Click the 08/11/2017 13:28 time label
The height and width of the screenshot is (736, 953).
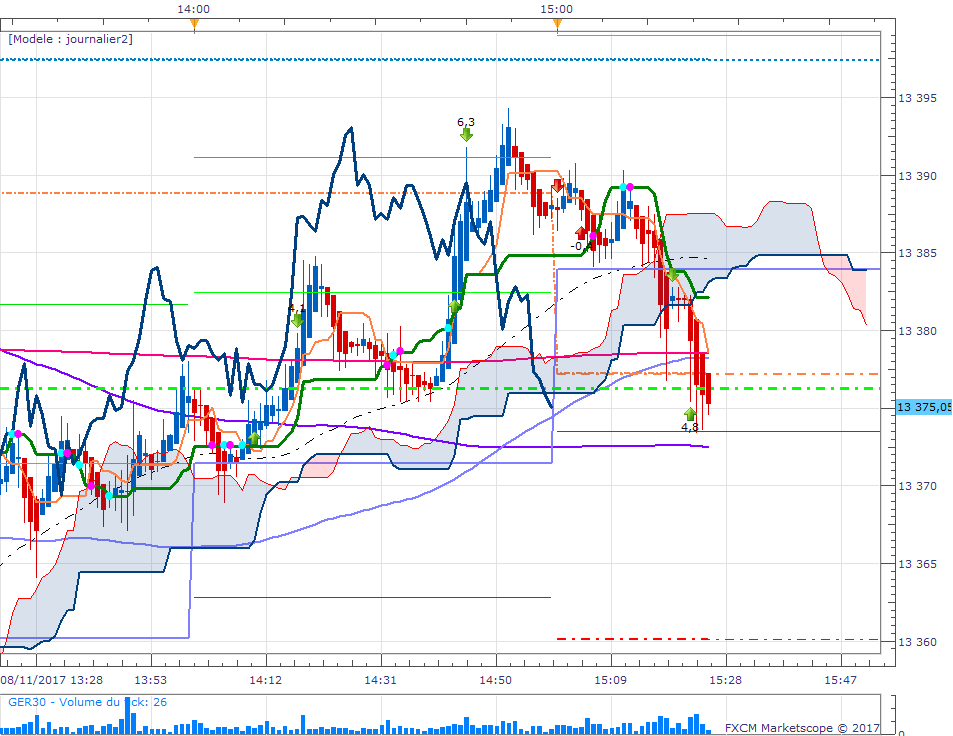[x=52, y=680]
